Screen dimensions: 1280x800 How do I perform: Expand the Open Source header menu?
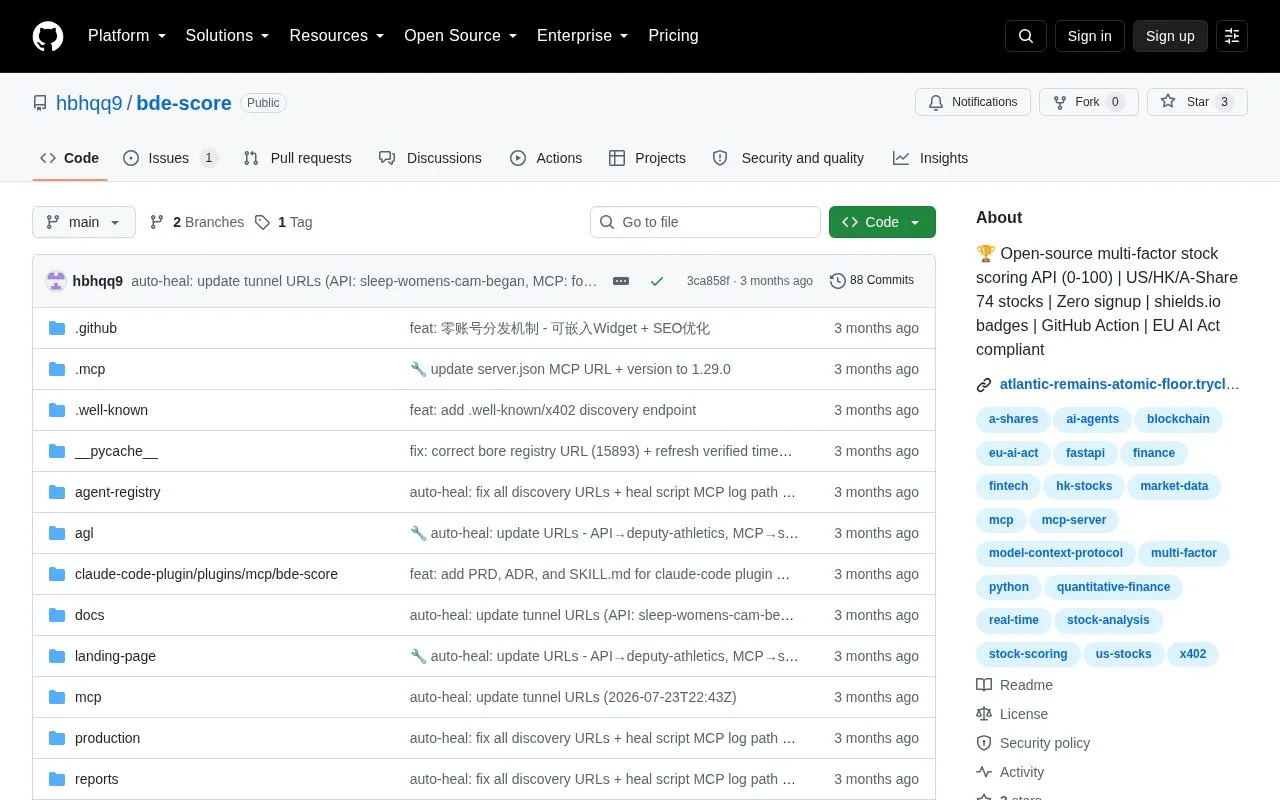point(460,36)
